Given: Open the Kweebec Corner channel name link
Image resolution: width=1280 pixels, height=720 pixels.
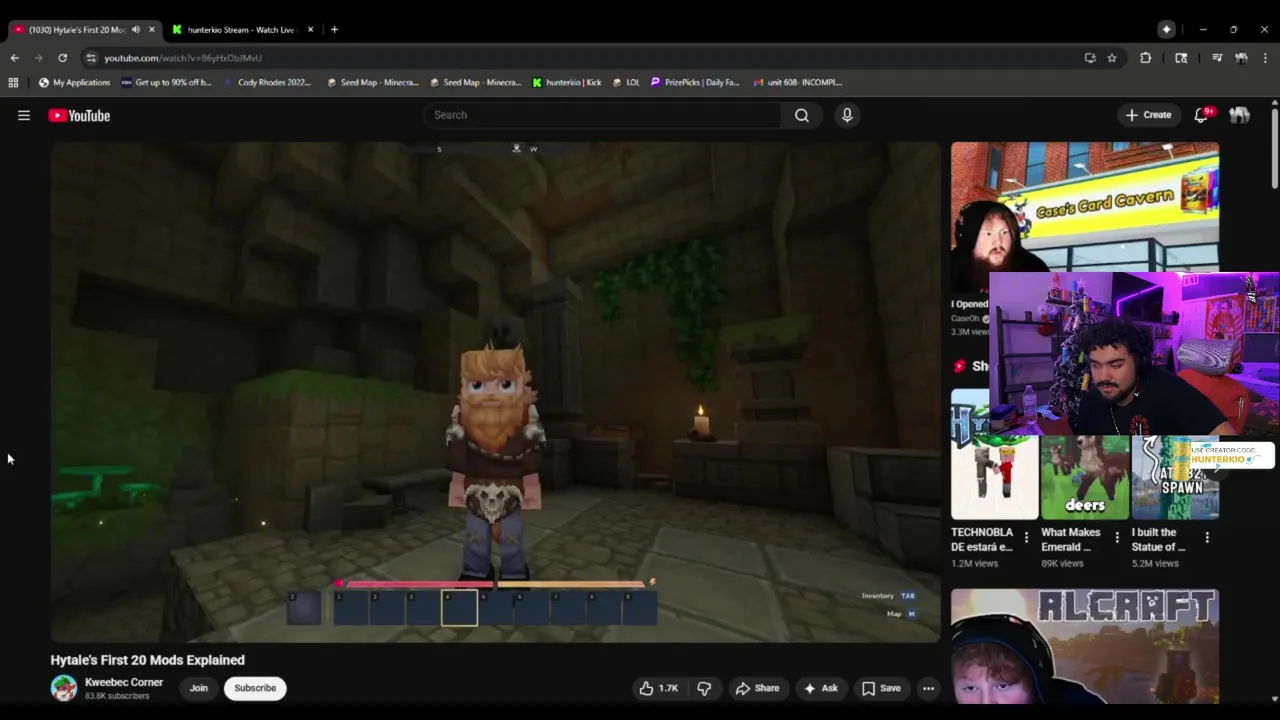Looking at the screenshot, I should 124,682.
